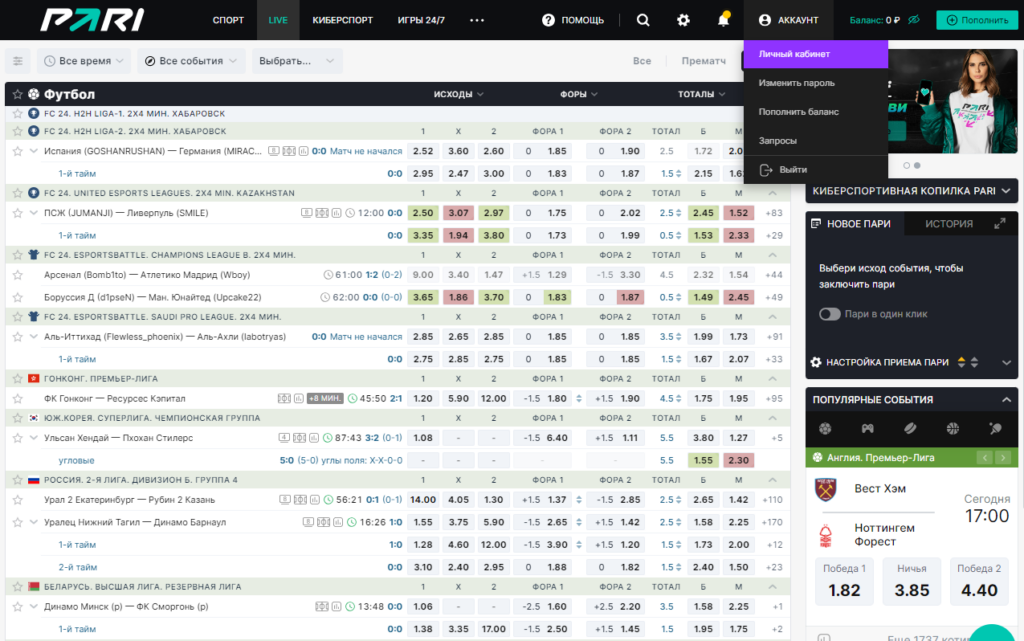This screenshot has height=641, width=1024.
Task: Select football icon in popular events
Action: (825, 429)
